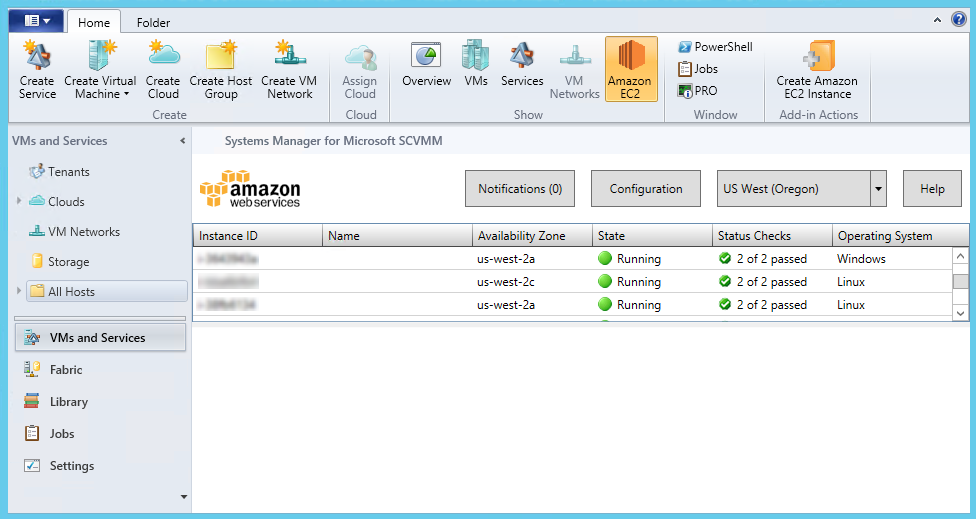This screenshot has height=519, width=976.
Task: Select Clouds in the tree
Action: point(57,202)
